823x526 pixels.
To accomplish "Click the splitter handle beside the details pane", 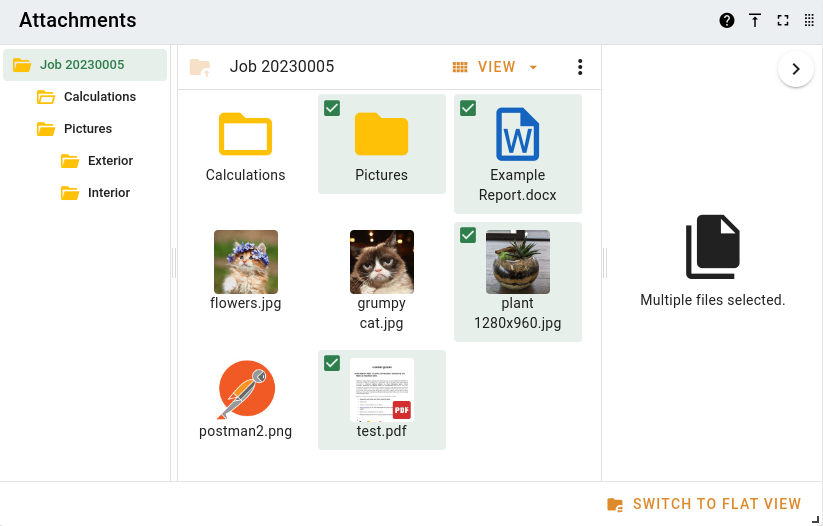I will tap(605, 263).
